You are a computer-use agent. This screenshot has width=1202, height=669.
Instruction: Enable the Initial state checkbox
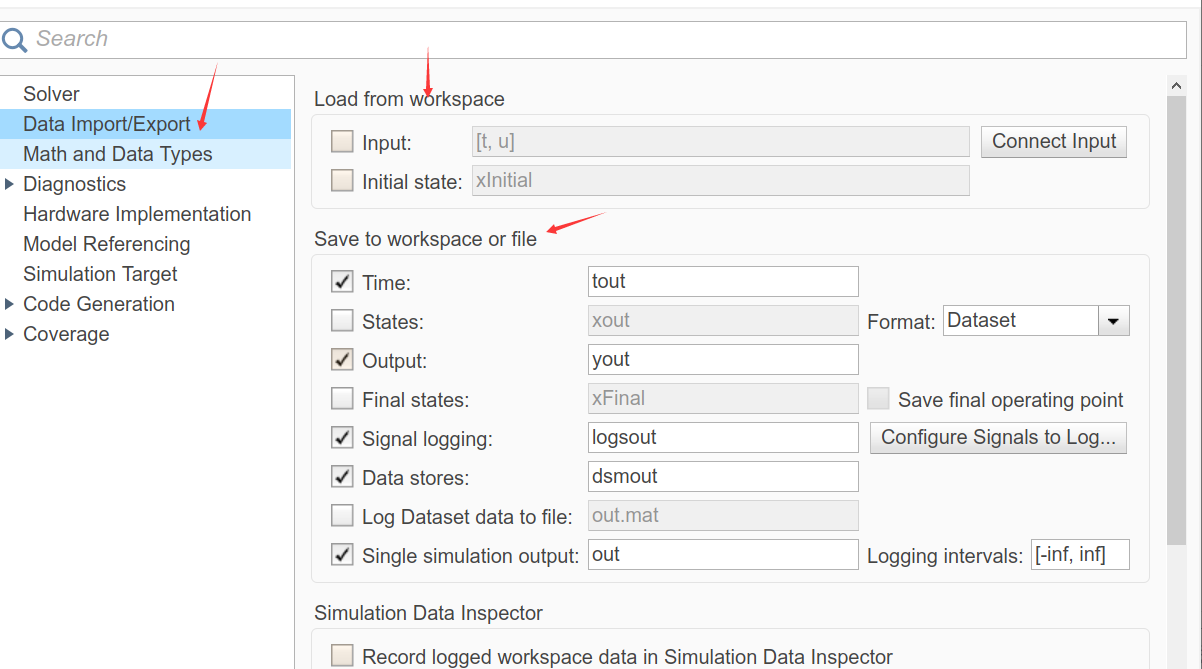pos(341,180)
